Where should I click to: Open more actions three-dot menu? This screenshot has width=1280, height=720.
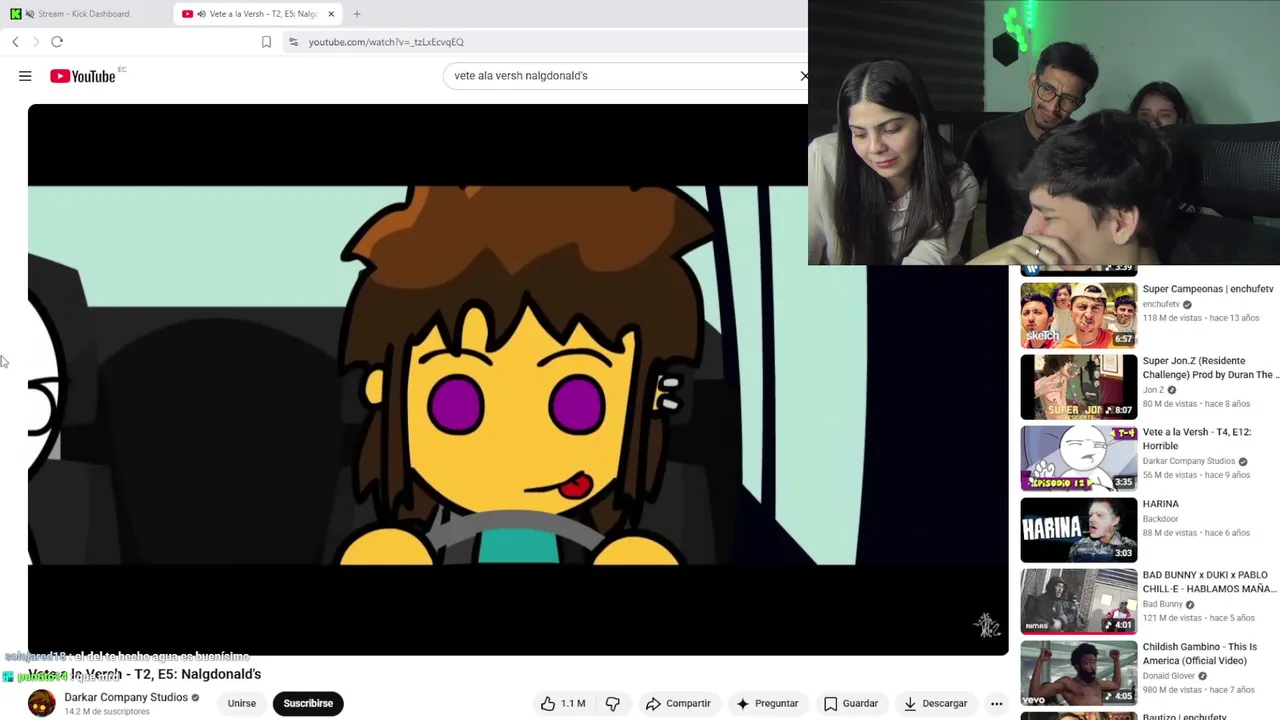coord(996,704)
